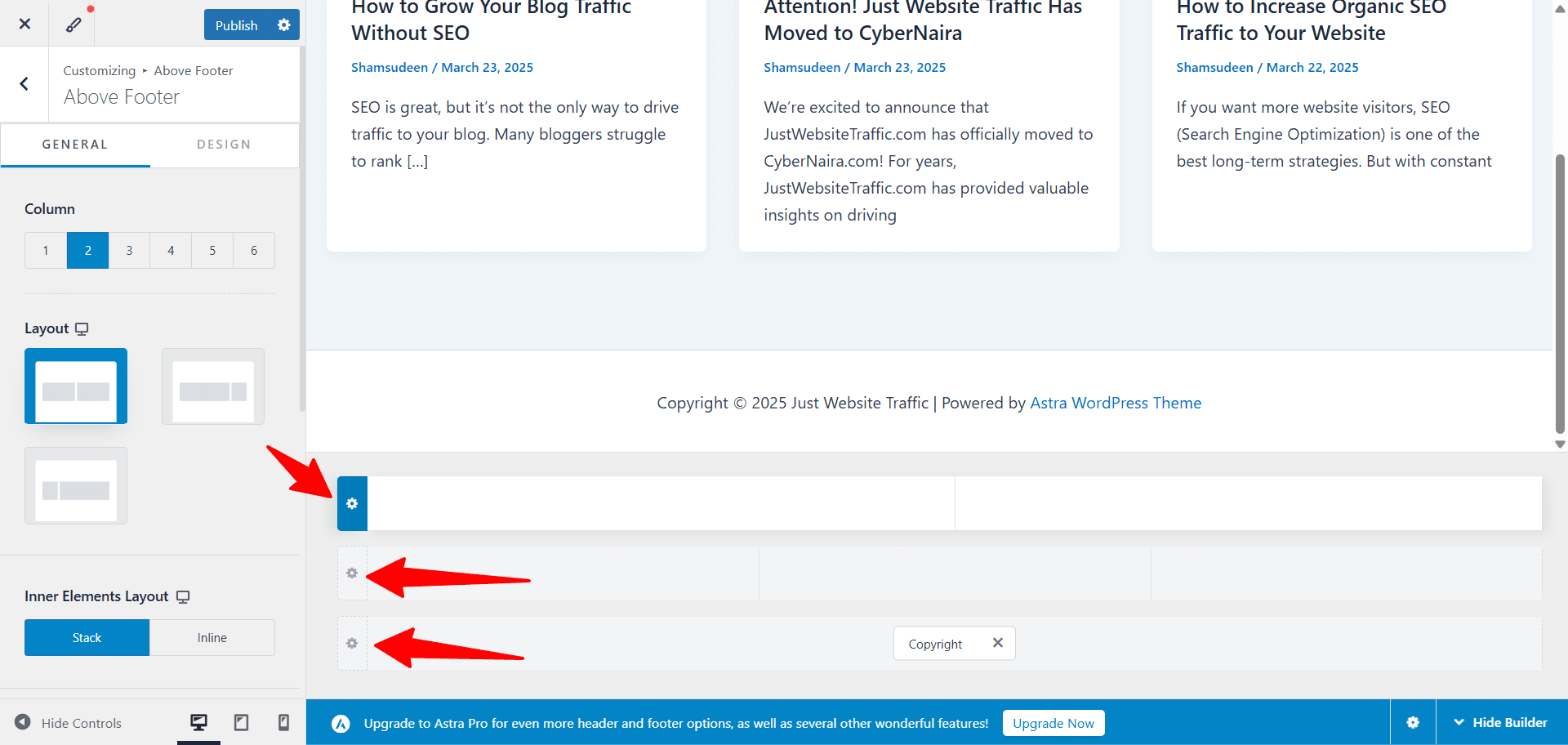The width and height of the screenshot is (1568, 745).
Task: Switch preview to mobile view
Action: [283, 722]
